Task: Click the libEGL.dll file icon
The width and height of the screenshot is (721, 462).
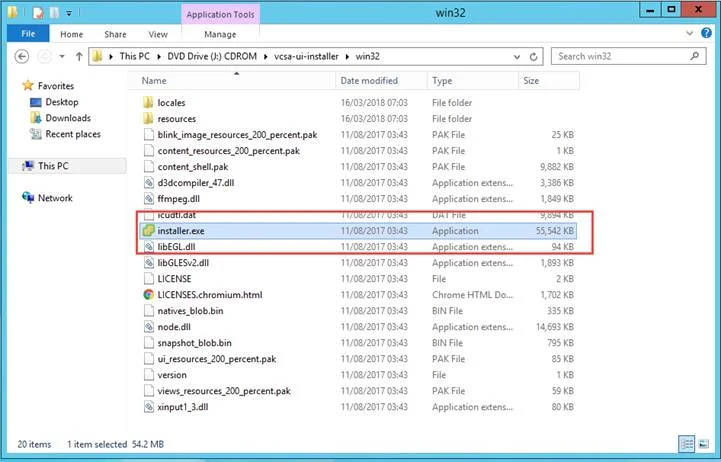Action: coord(149,247)
